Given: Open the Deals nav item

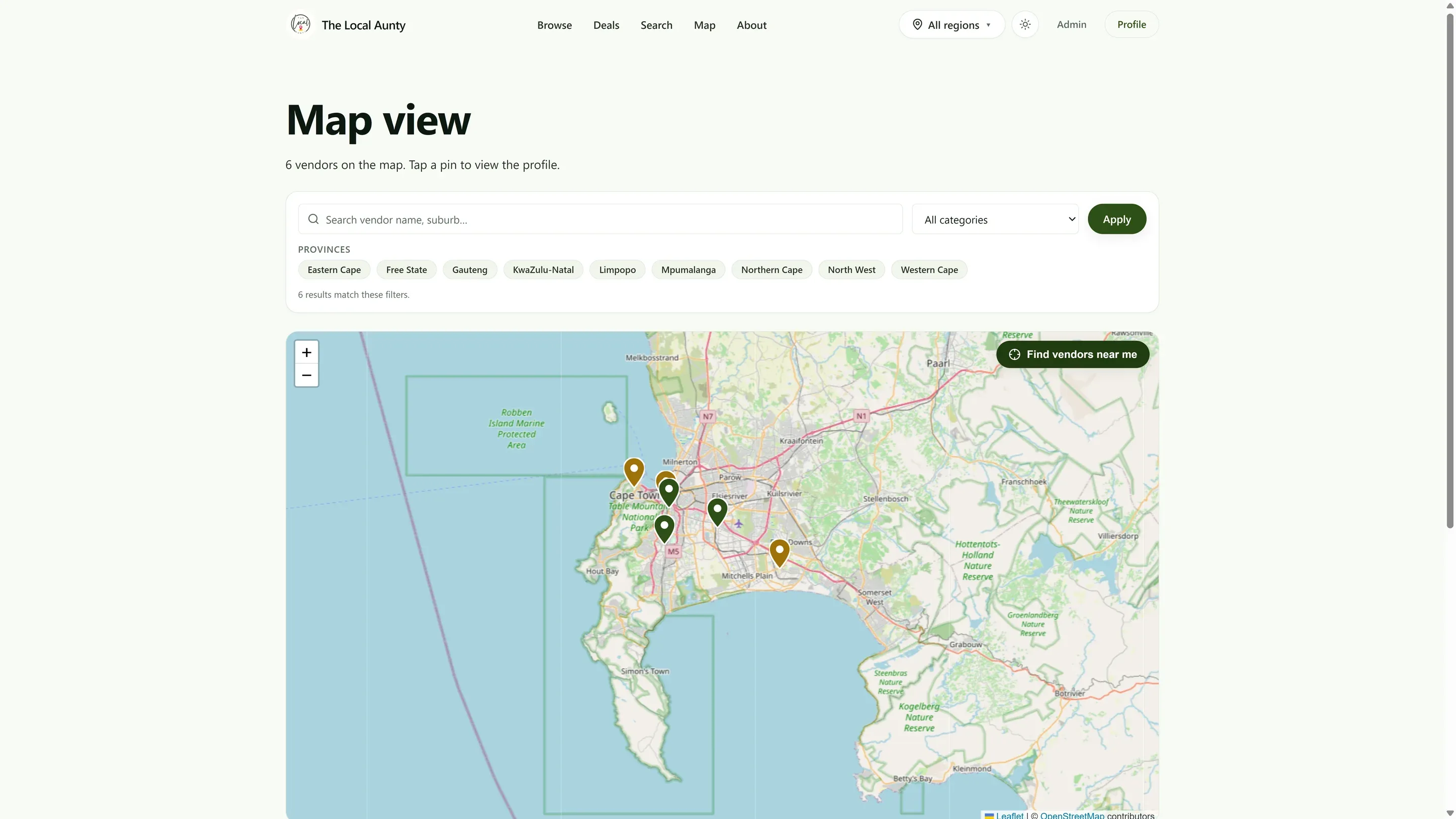Looking at the screenshot, I should point(606,25).
